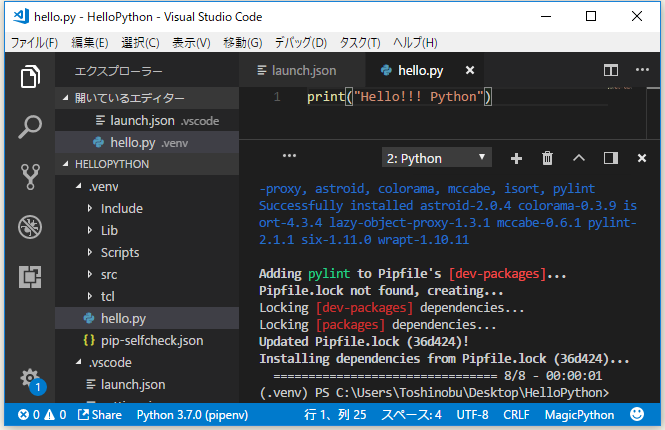665x430 pixels.
Task: Click the split editor icon
Action: [611, 70]
